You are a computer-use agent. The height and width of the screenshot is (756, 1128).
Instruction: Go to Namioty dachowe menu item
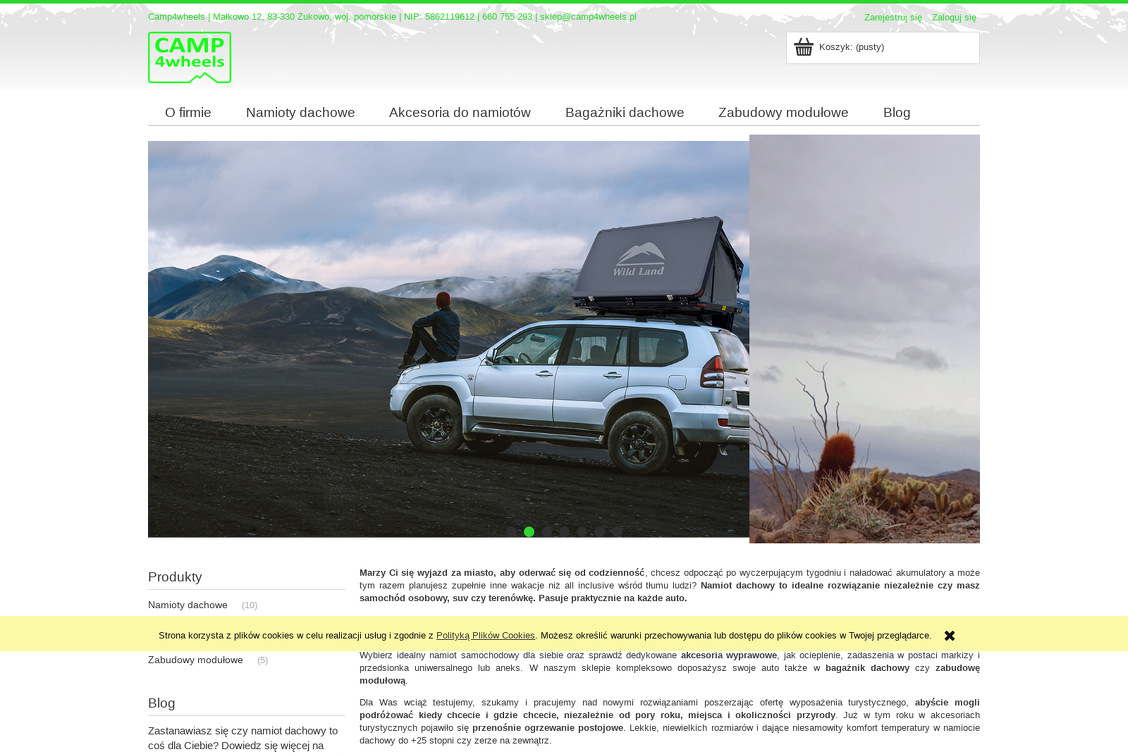300,112
